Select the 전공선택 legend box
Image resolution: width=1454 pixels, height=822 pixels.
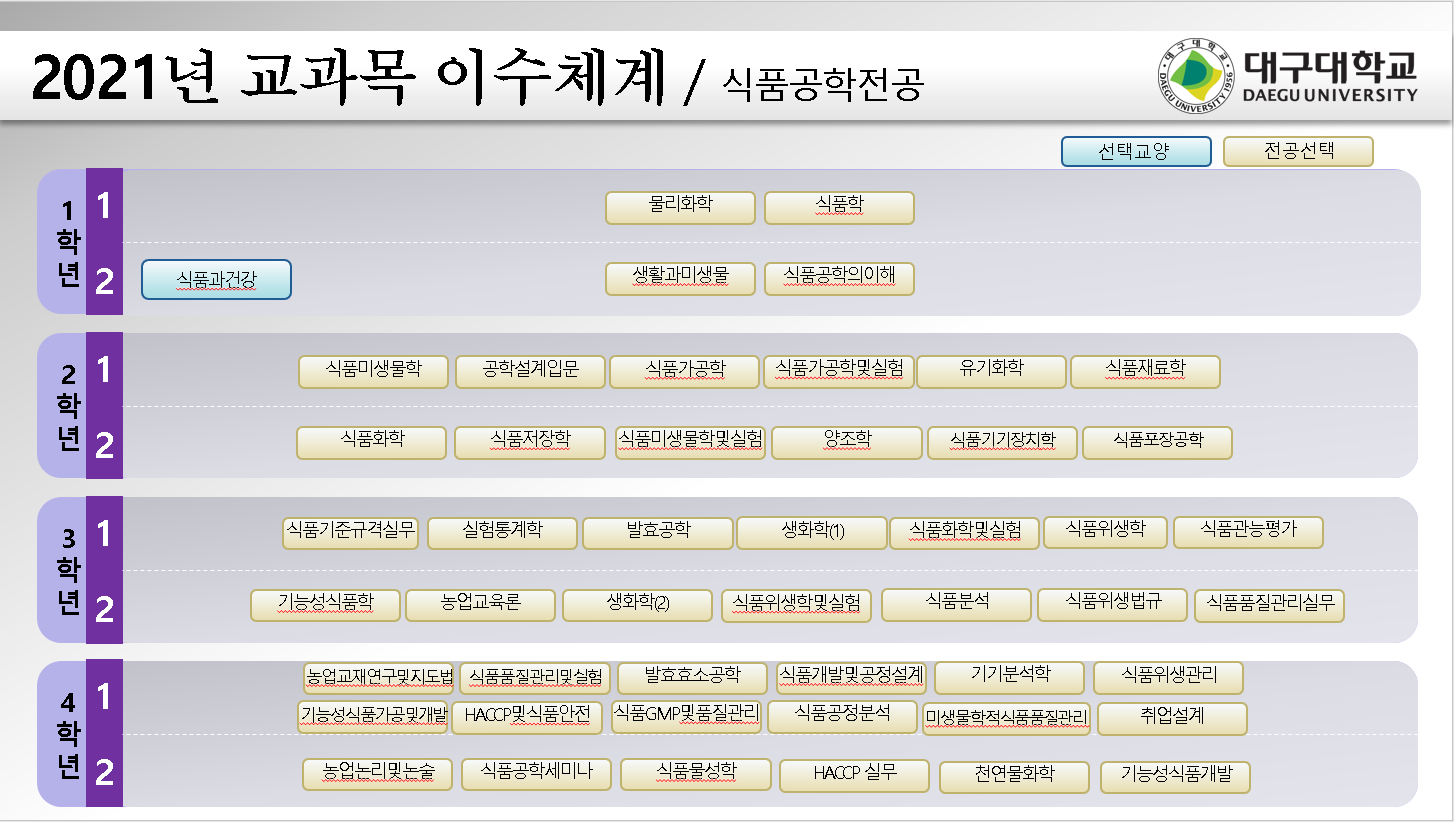1298,151
